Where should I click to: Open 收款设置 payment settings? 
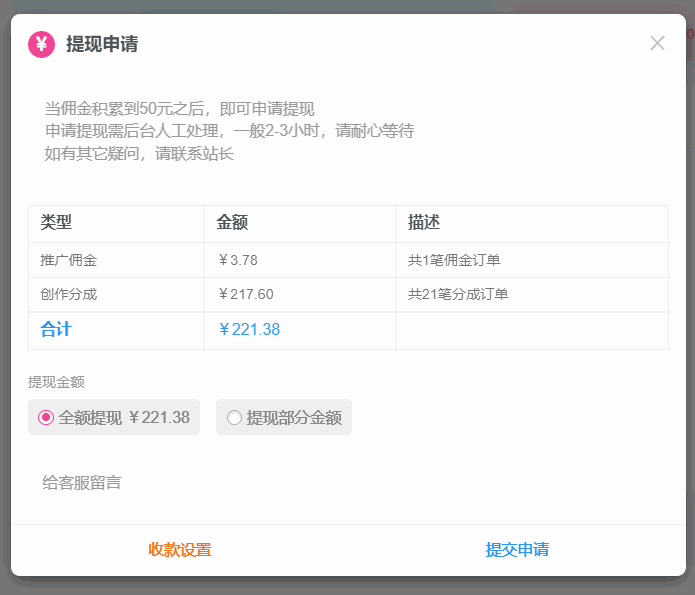coord(180,550)
